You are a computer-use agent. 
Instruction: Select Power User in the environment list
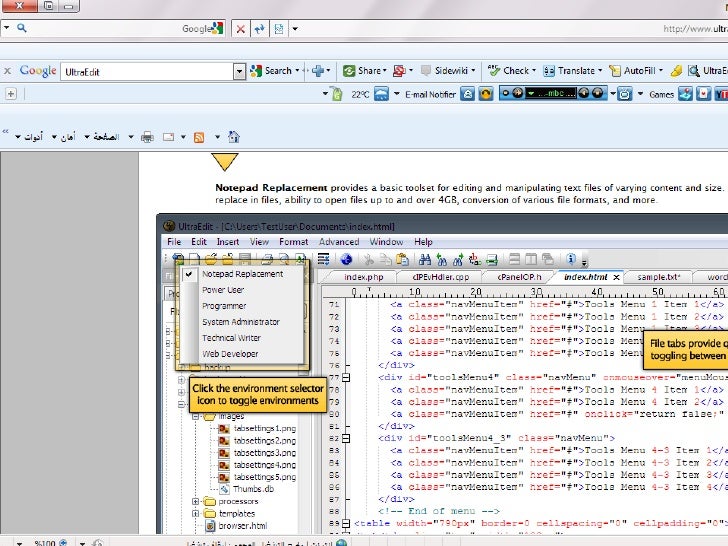[x=223, y=290]
